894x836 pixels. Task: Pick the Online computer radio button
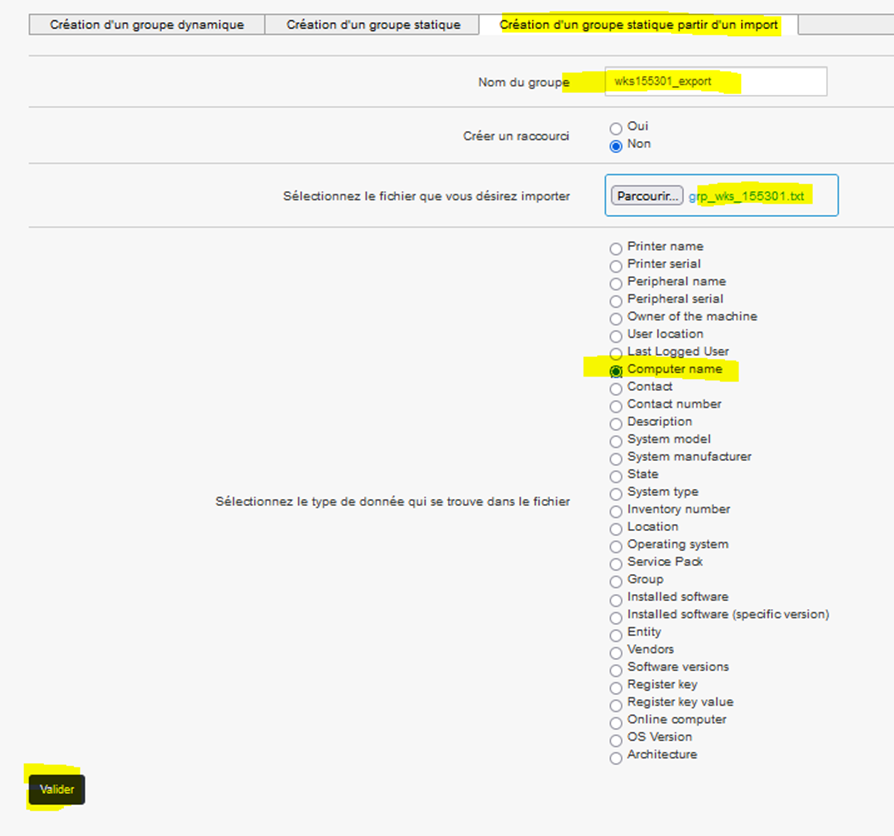(x=616, y=721)
